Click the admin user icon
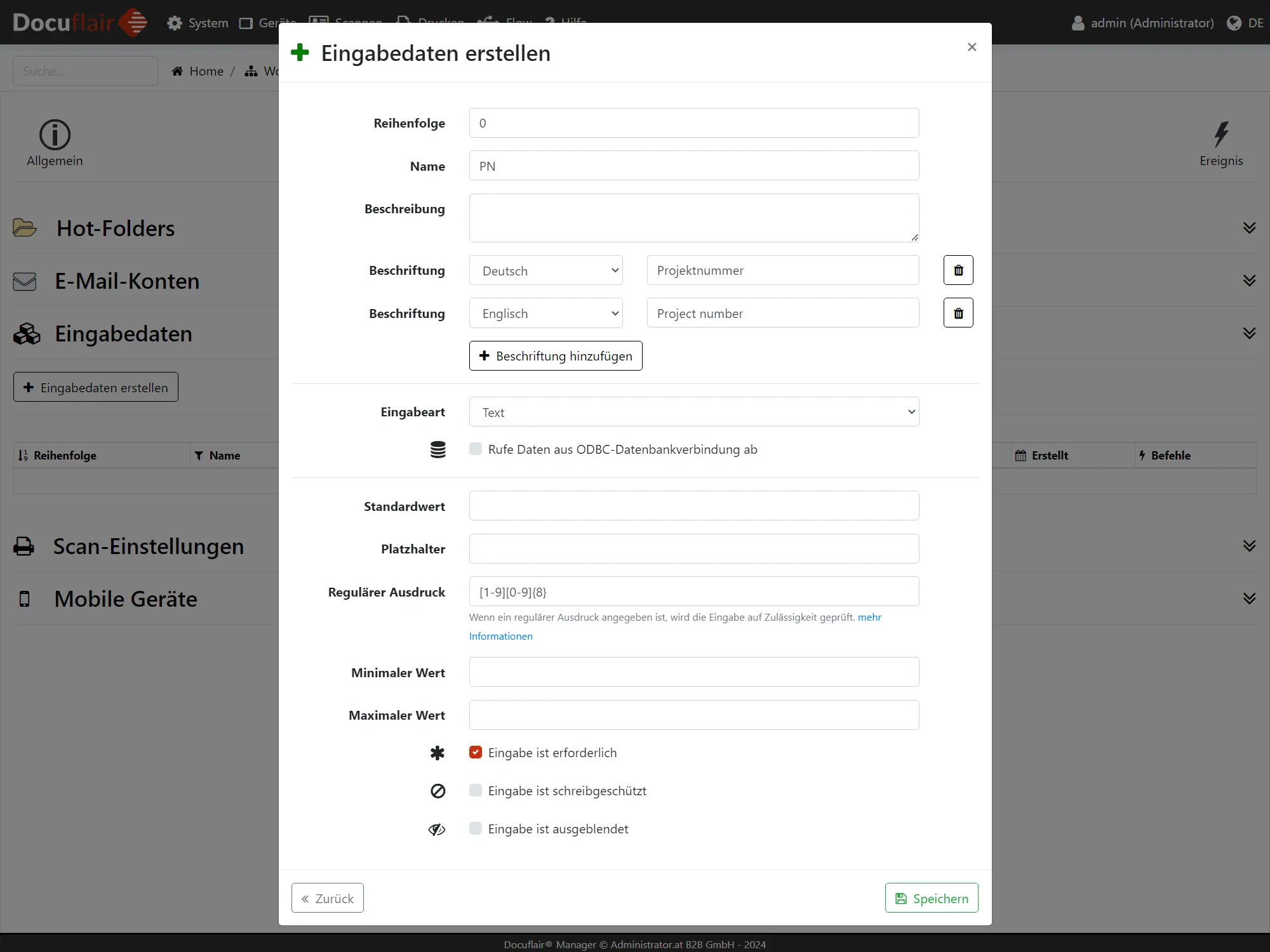The width and height of the screenshot is (1270, 952). pos(1078,23)
